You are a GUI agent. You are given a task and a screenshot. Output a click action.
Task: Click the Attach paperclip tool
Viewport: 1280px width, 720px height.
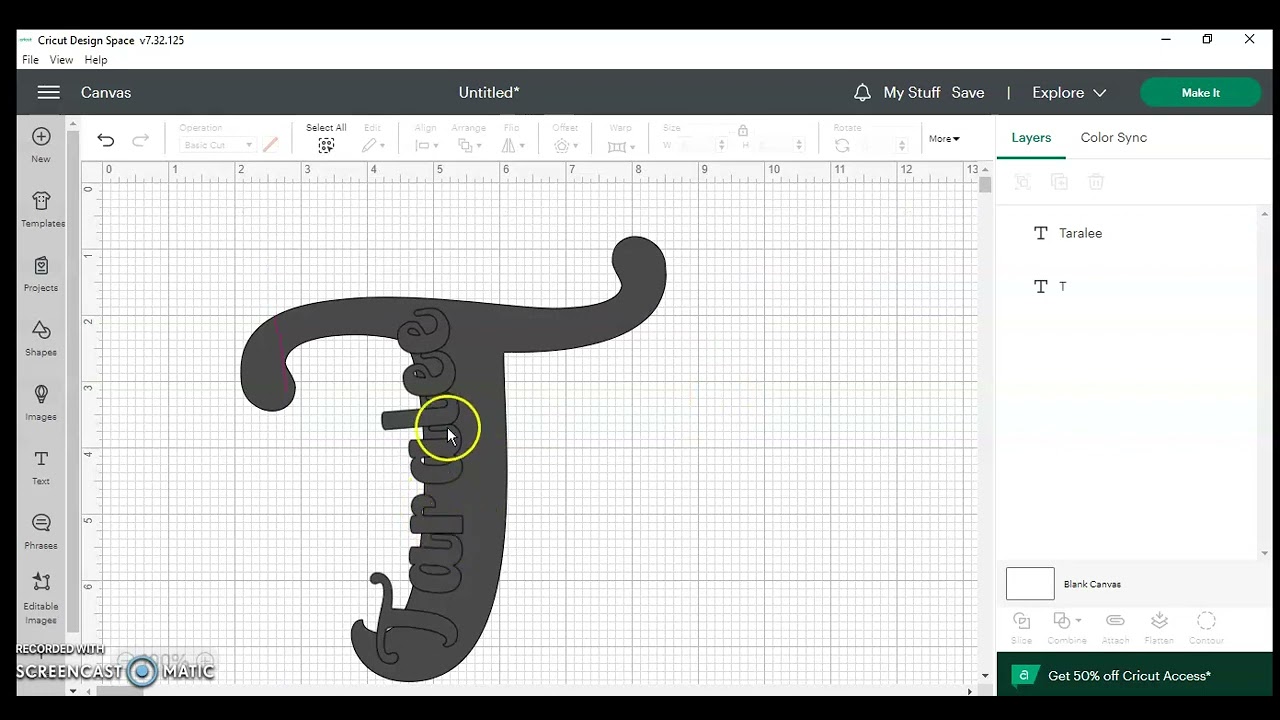[x=1115, y=628]
